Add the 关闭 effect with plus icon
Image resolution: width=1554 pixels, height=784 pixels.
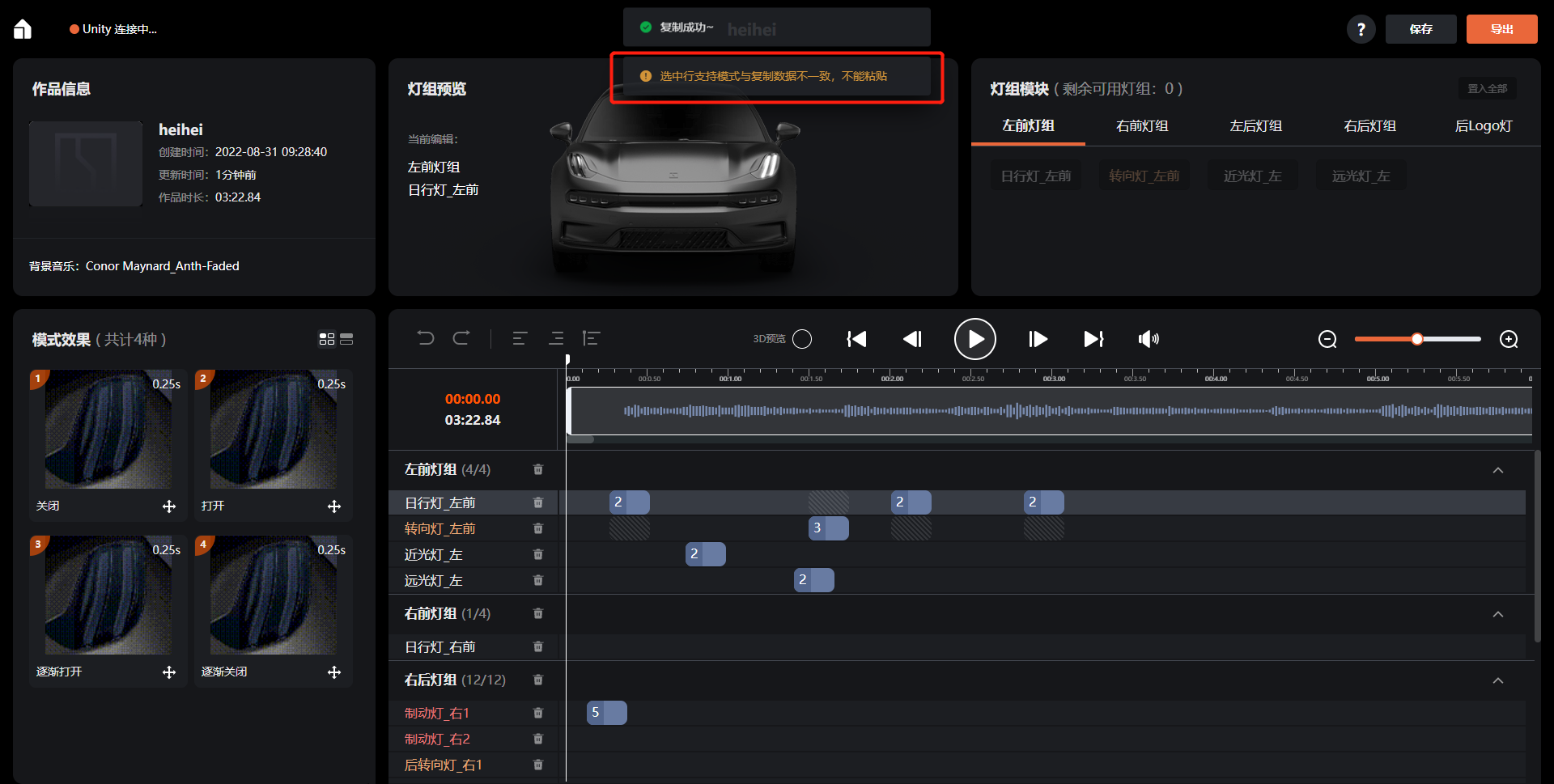click(x=169, y=506)
